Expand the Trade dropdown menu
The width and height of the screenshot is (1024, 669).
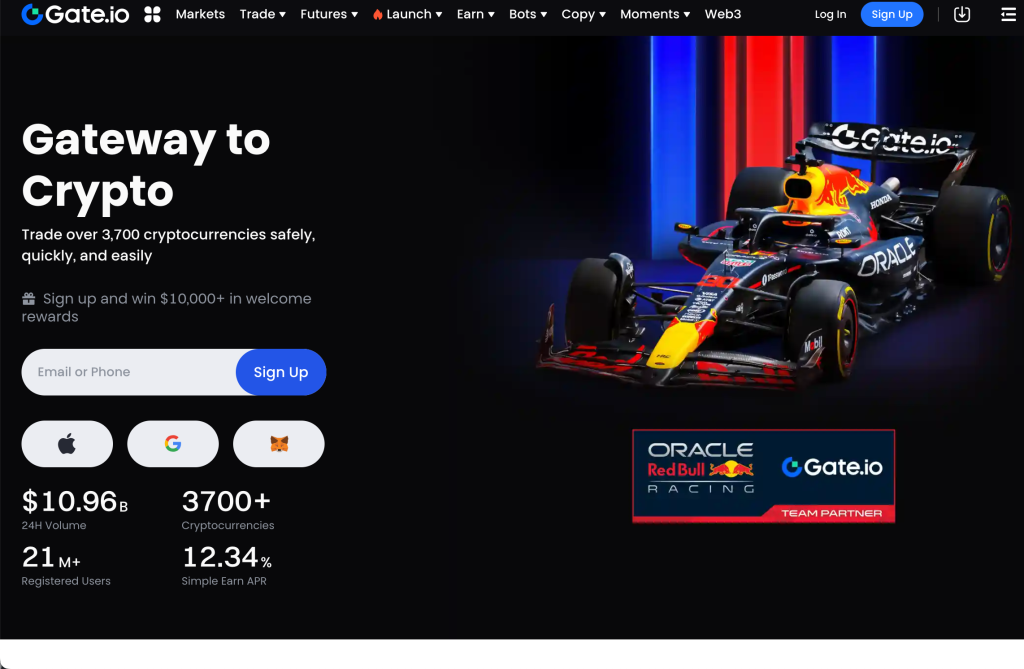pyautogui.click(x=263, y=14)
